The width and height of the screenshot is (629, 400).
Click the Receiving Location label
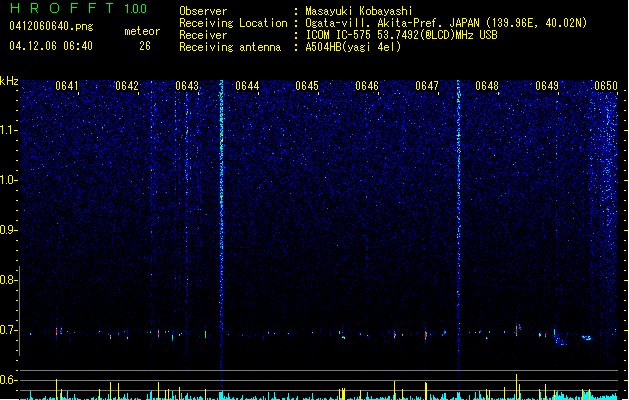(x=233, y=23)
